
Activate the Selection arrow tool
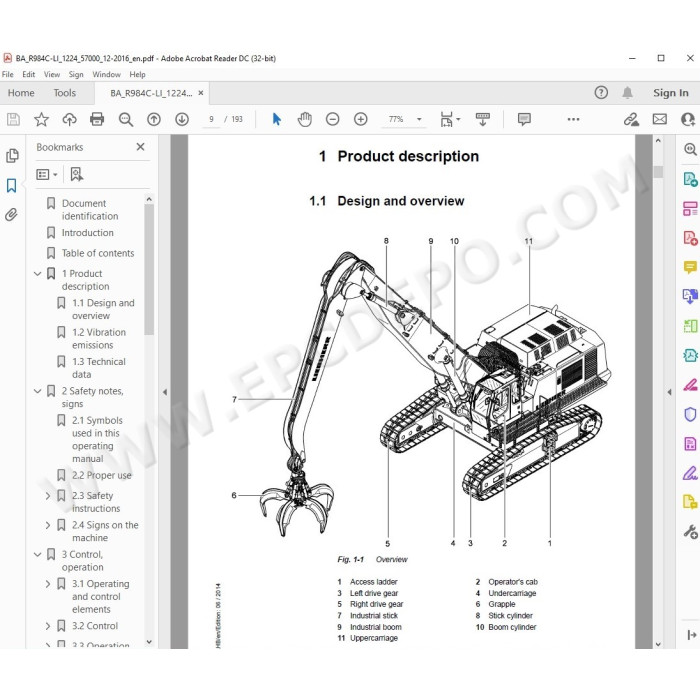point(276,119)
